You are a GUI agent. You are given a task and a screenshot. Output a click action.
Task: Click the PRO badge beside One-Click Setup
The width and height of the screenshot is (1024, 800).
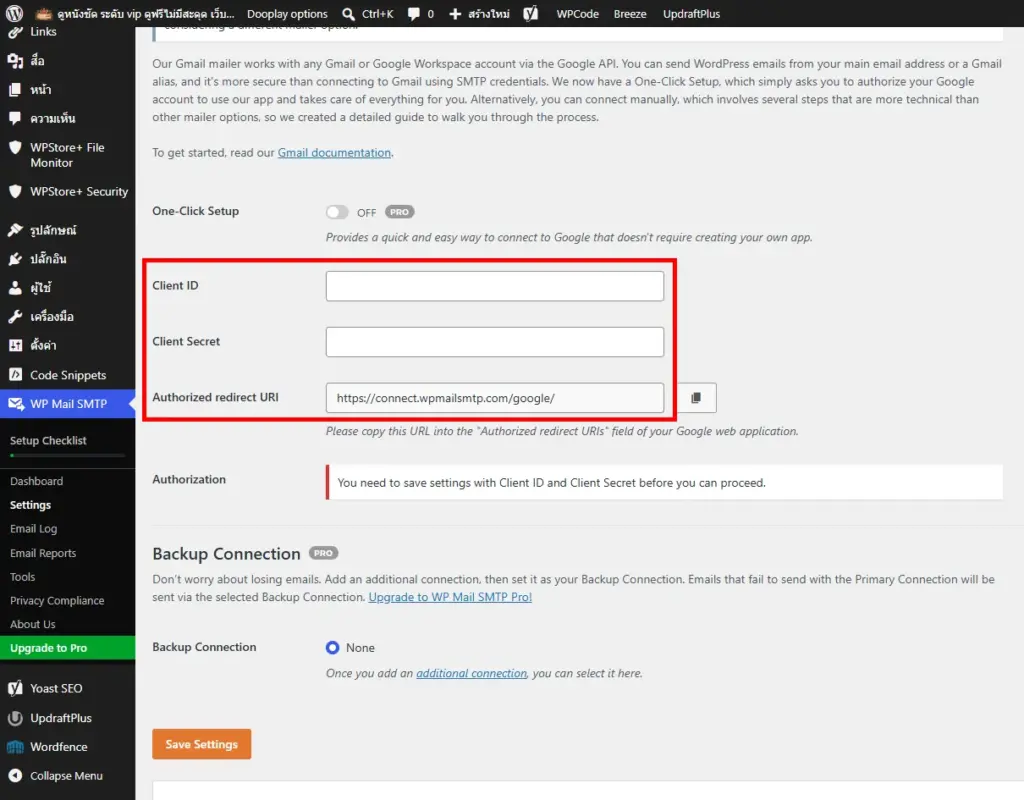pyautogui.click(x=399, y=212)
